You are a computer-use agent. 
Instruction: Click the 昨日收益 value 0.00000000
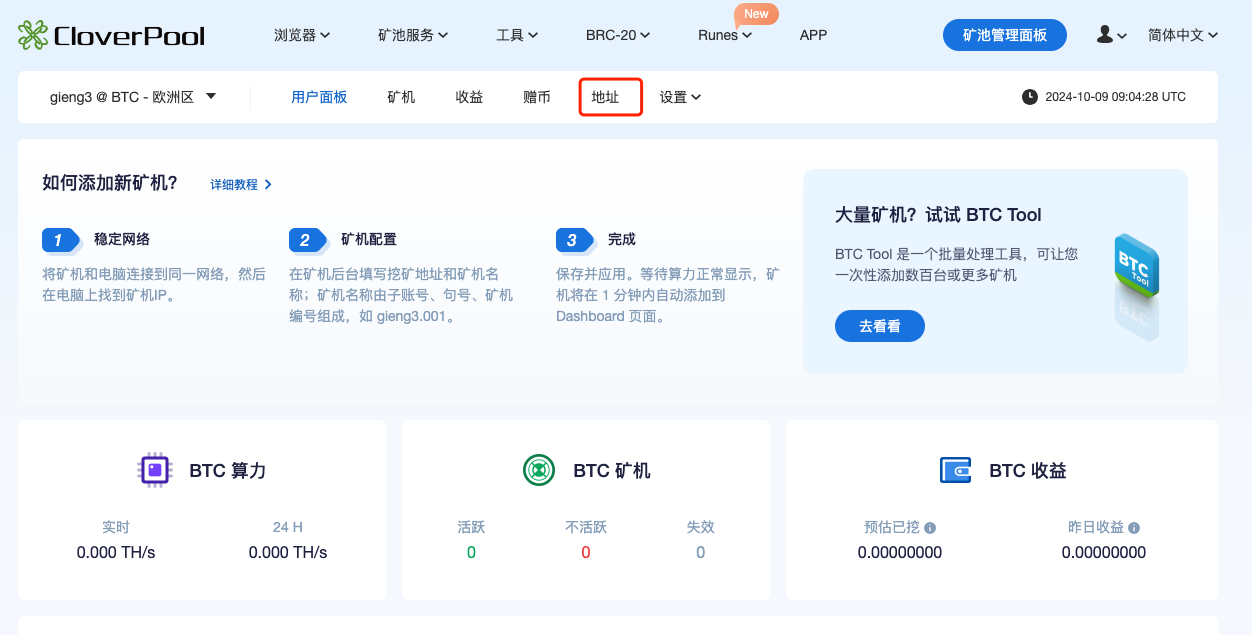tap(1104, 552)
